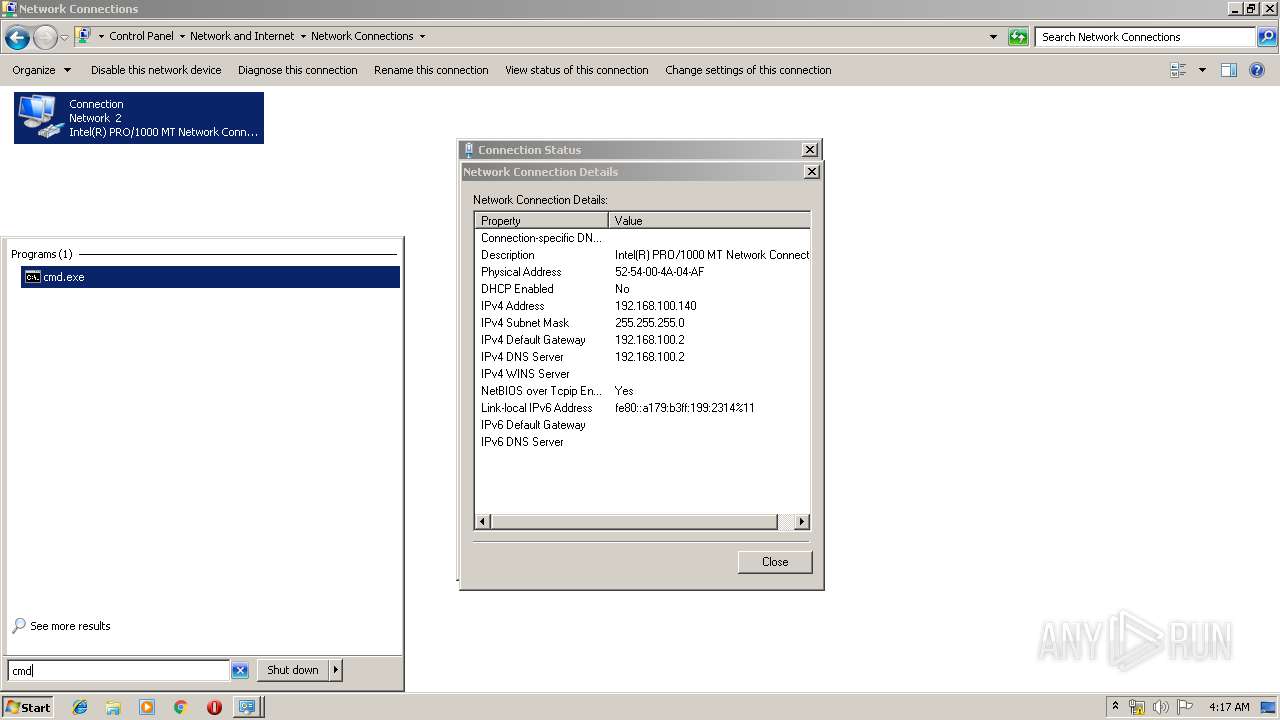Image resolution: width=1280 pixels, height=720 pixels.
Task: Click Rename this connection
Action: click(431, 70)
